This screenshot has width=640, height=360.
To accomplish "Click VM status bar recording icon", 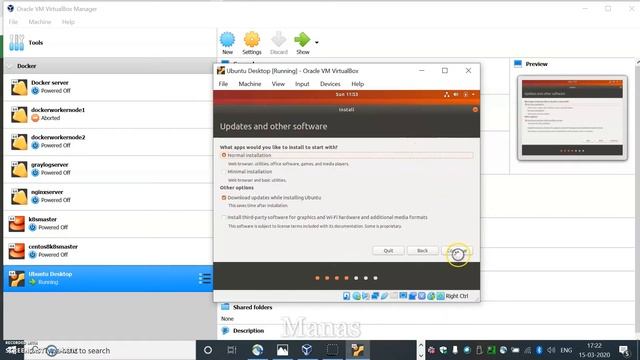I will click(412, 296).
